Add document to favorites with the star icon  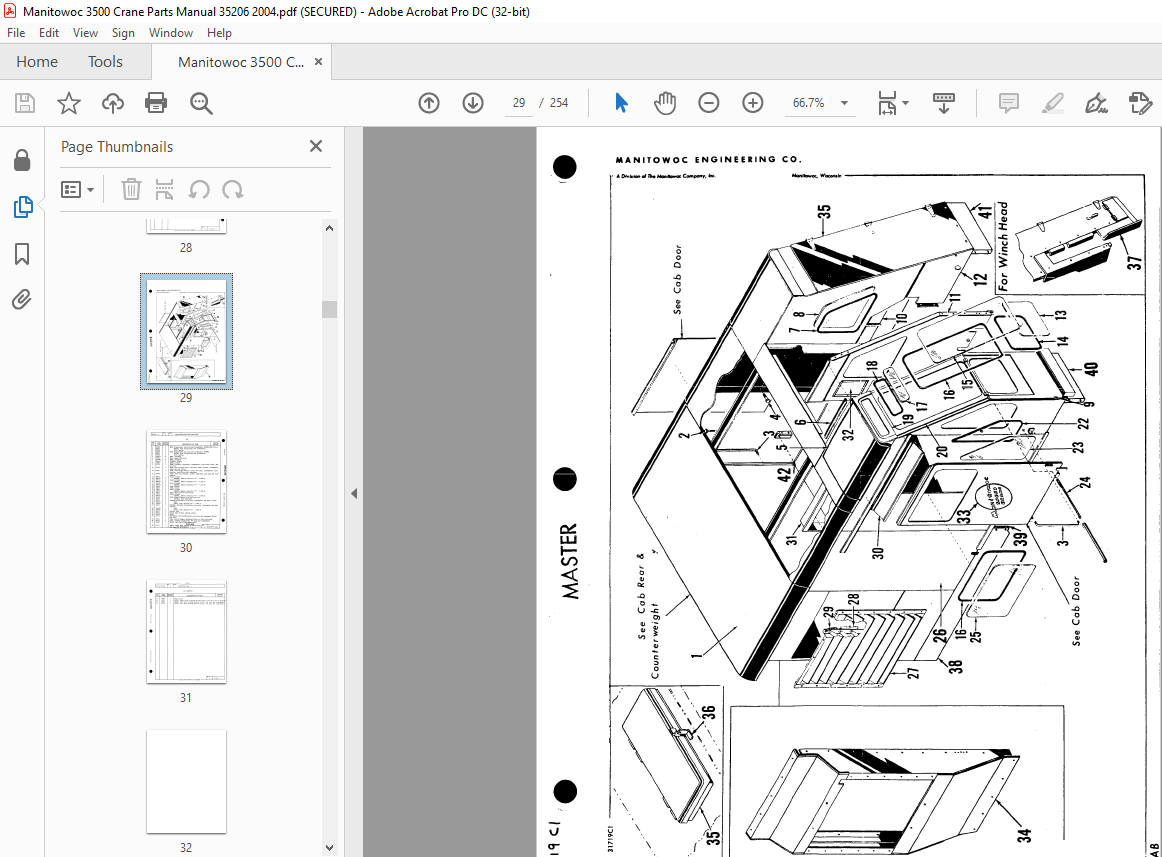click(68, 103)
